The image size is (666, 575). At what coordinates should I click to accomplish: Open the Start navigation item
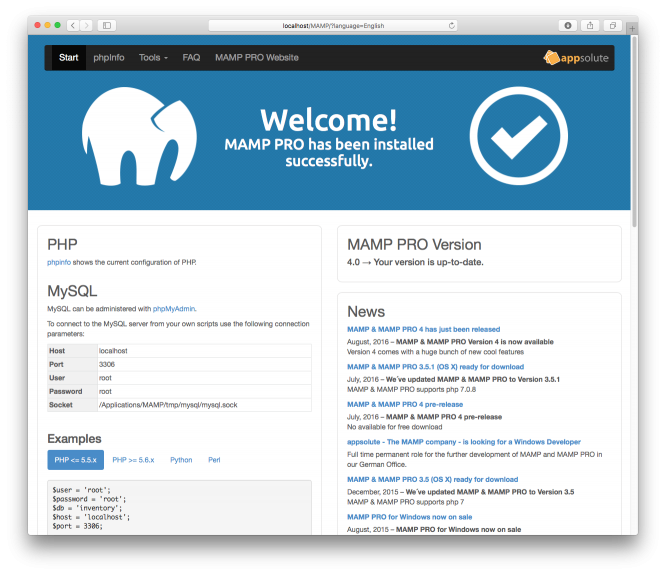click(69, 58)
